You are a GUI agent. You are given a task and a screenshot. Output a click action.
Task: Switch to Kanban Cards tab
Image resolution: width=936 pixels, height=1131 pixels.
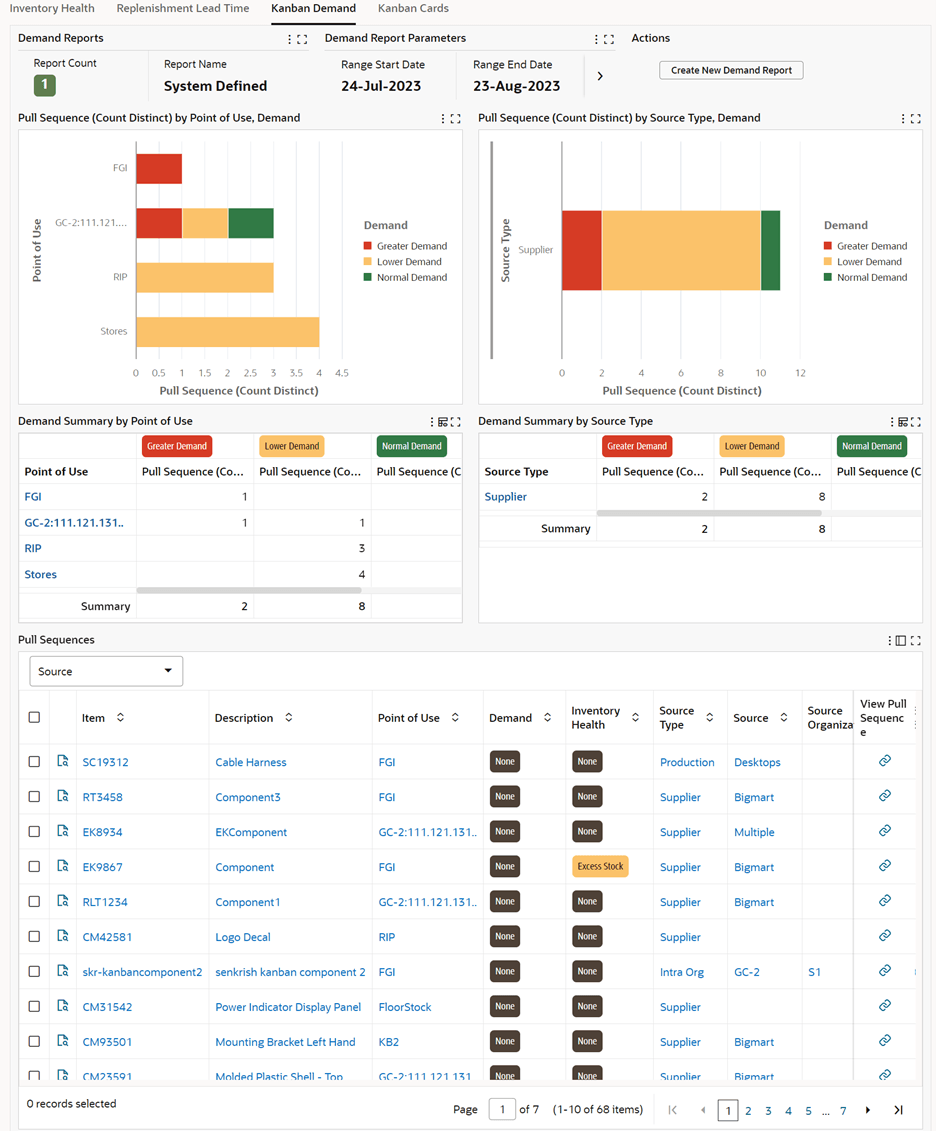click(413, 9)
